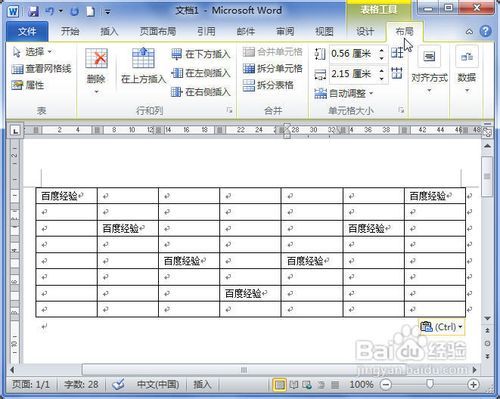Click 在右侧插入 insert column right

pyautogui.click(x=201, y=92)
